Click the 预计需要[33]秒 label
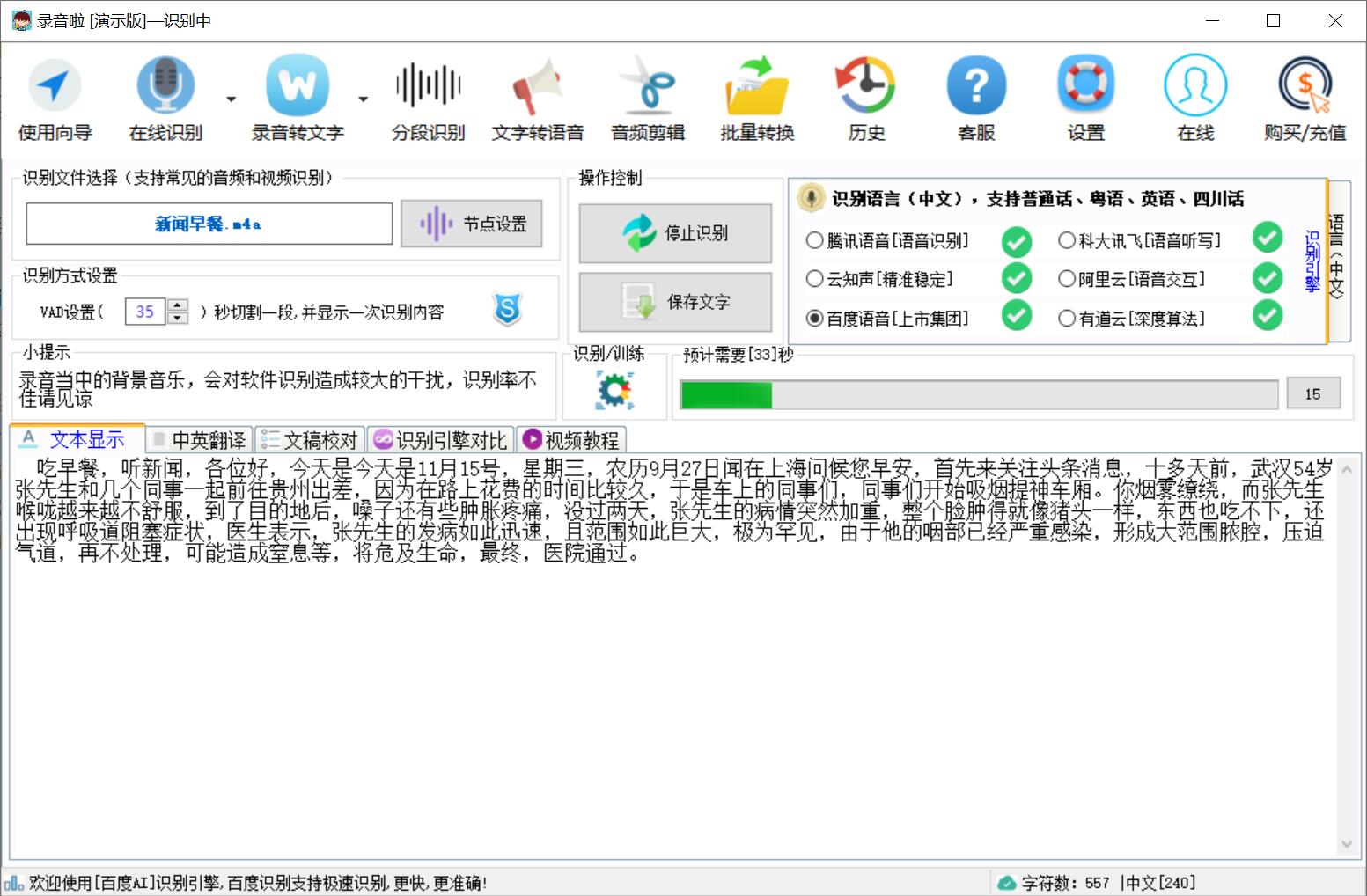This screenshot has width=1367, height=896. 738,355
